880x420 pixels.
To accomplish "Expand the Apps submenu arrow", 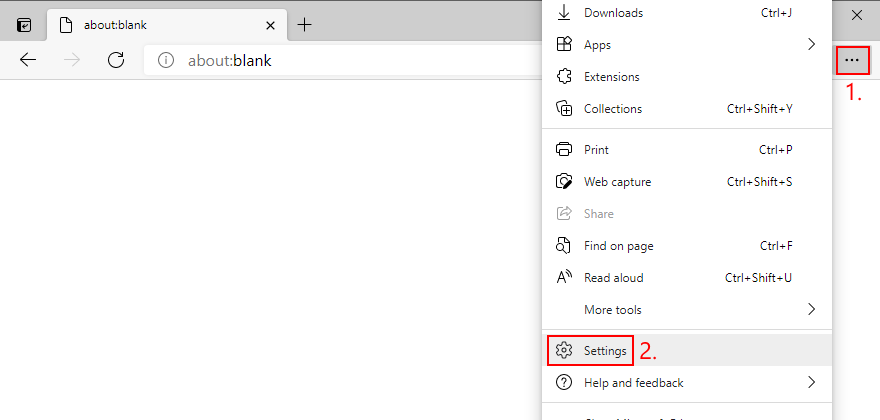I will click(x=811, y=45).
